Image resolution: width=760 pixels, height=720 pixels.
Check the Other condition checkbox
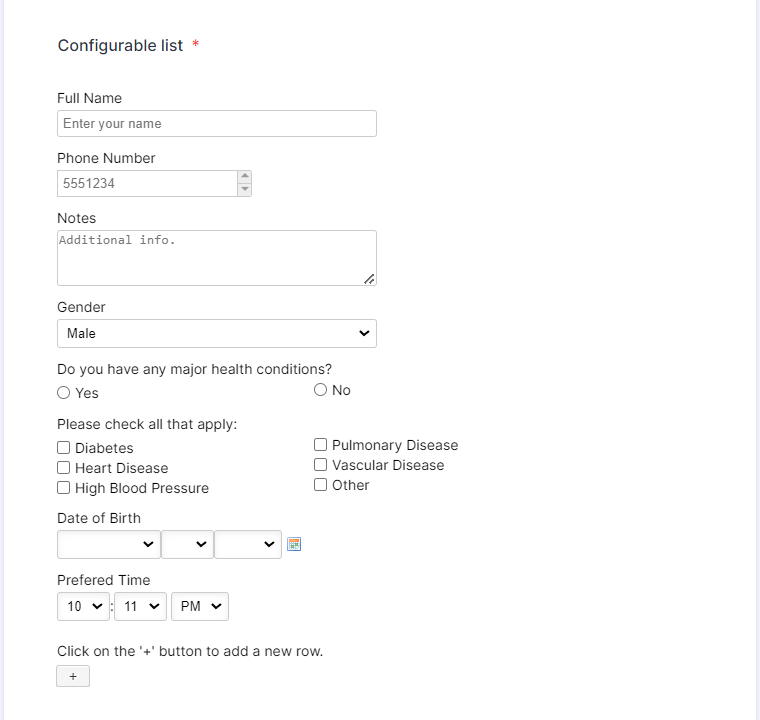321,485
